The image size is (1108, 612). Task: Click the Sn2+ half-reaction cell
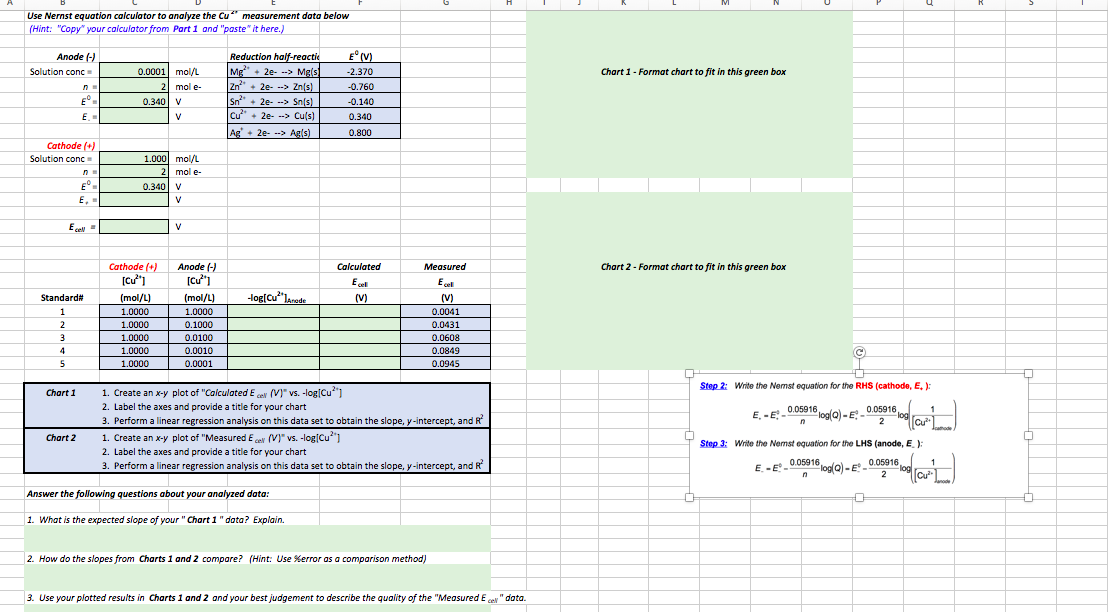click(274, 101)
